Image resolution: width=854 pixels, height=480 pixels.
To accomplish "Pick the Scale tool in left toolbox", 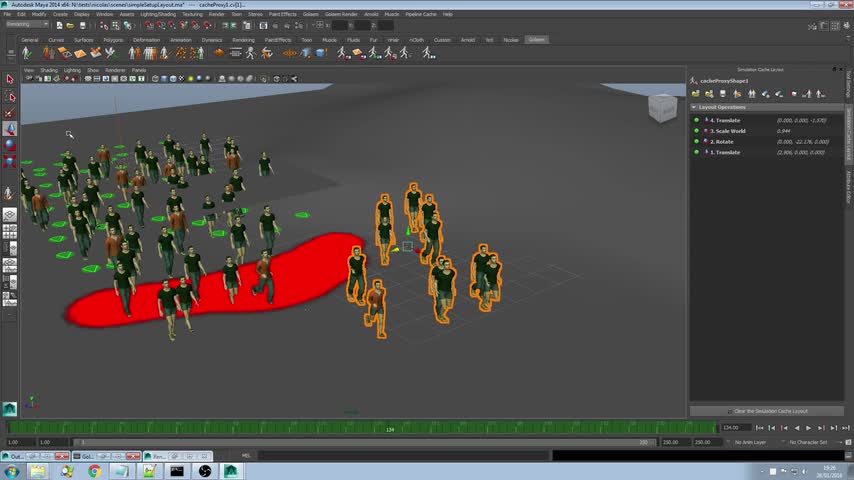I will 9,161.
